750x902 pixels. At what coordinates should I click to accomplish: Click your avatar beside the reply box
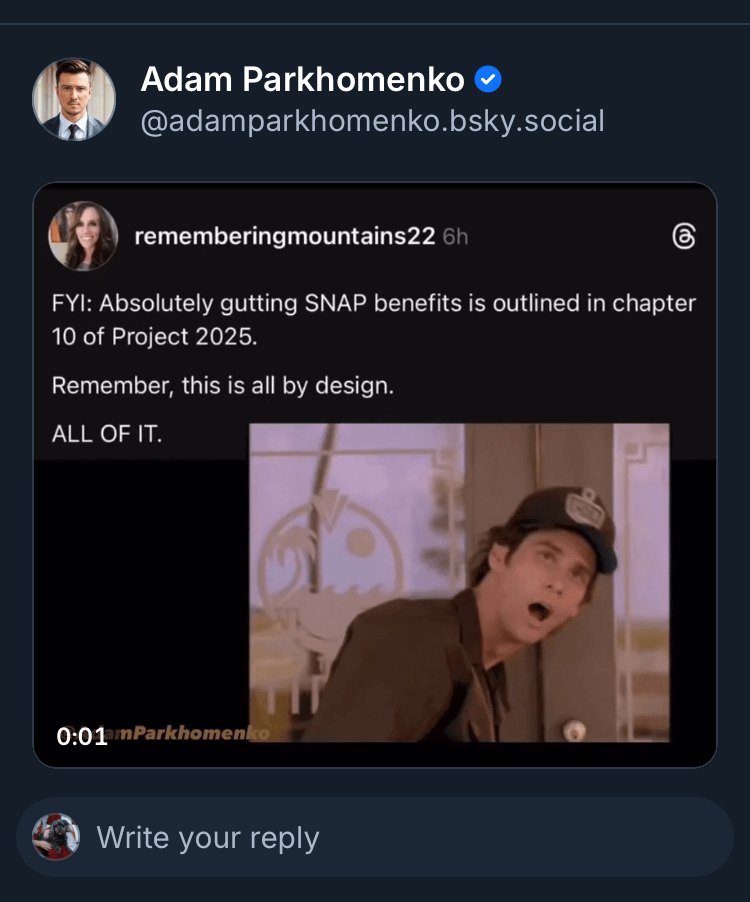[x=56, y=837]
